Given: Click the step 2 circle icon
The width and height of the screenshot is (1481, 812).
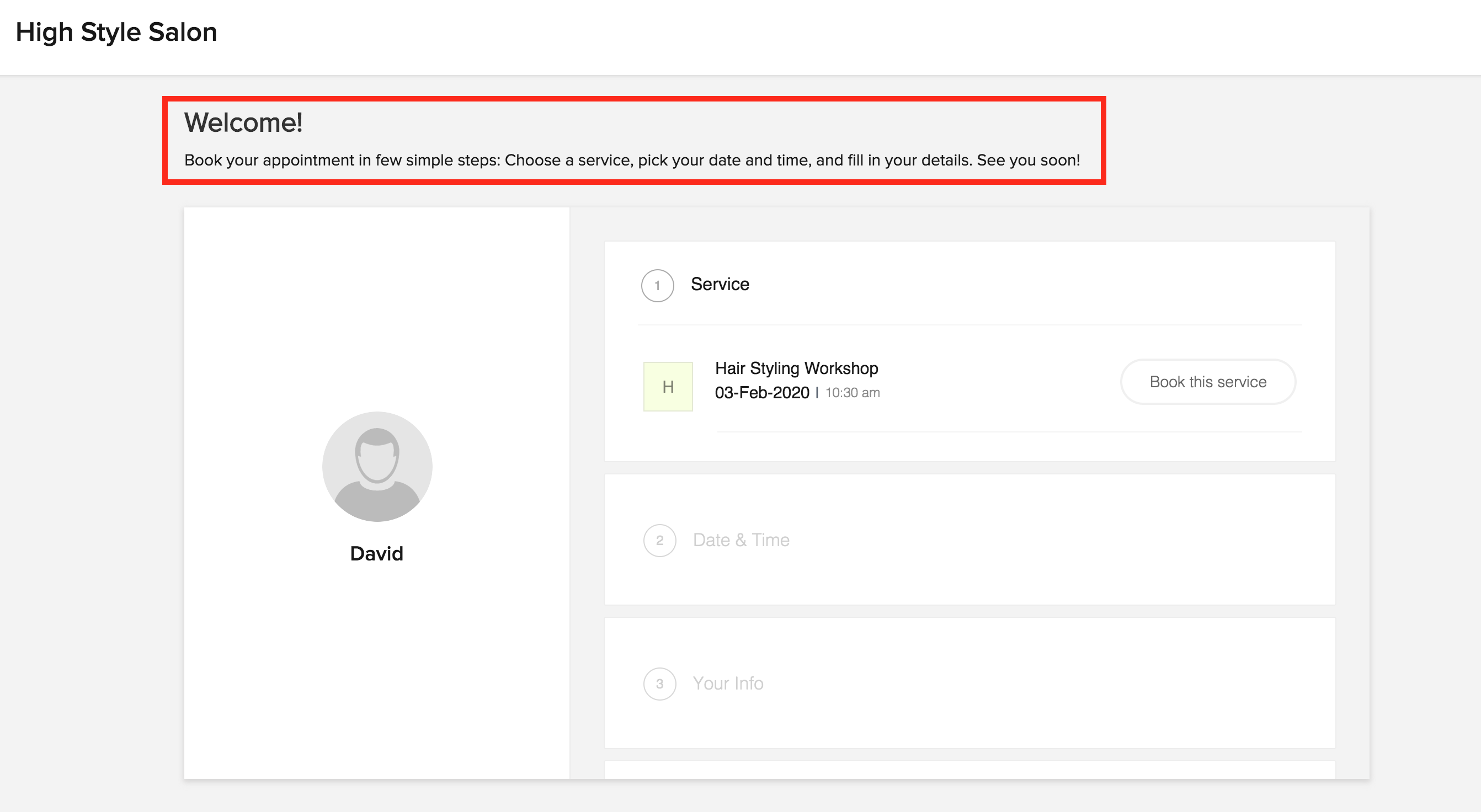Looking at the screenshot, I should [x=659, y=540].
